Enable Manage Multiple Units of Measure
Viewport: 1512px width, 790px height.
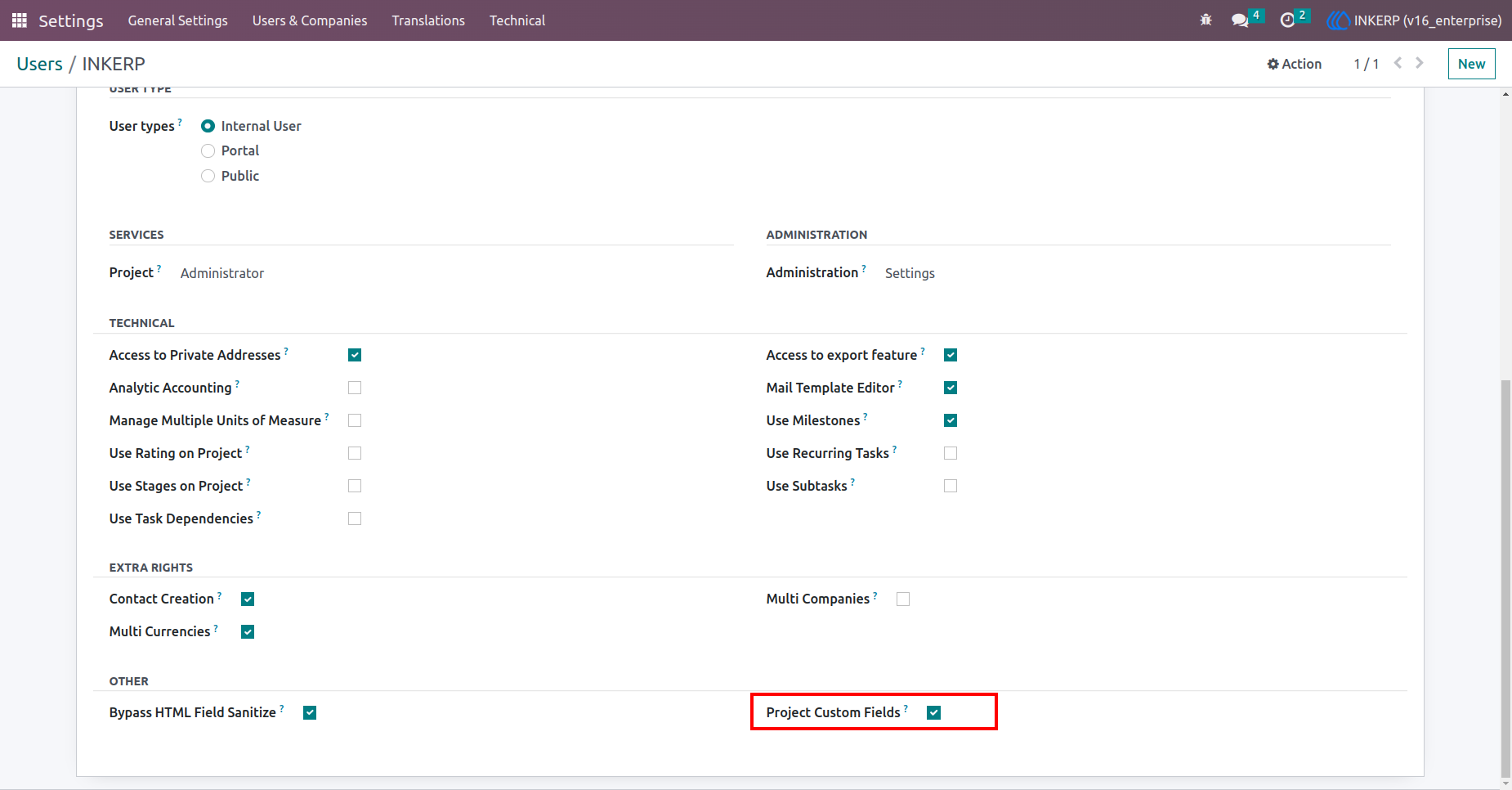(355, 420)
